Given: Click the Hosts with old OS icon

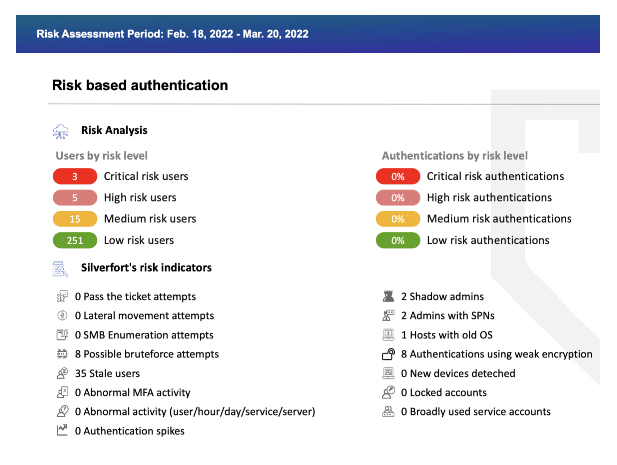Looking at the screenshot, I should [389, 335].
